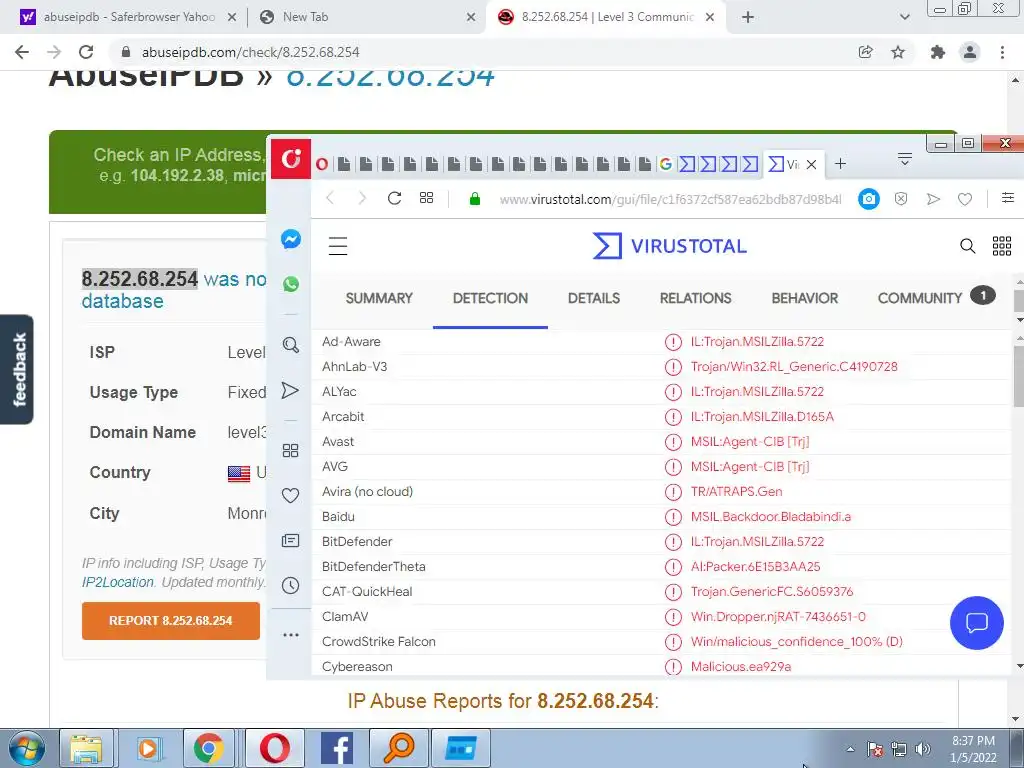Screen dimensions: 1024x768
Task: Open VirusTotal hamburger menu
Action: [x=338, y=246]
